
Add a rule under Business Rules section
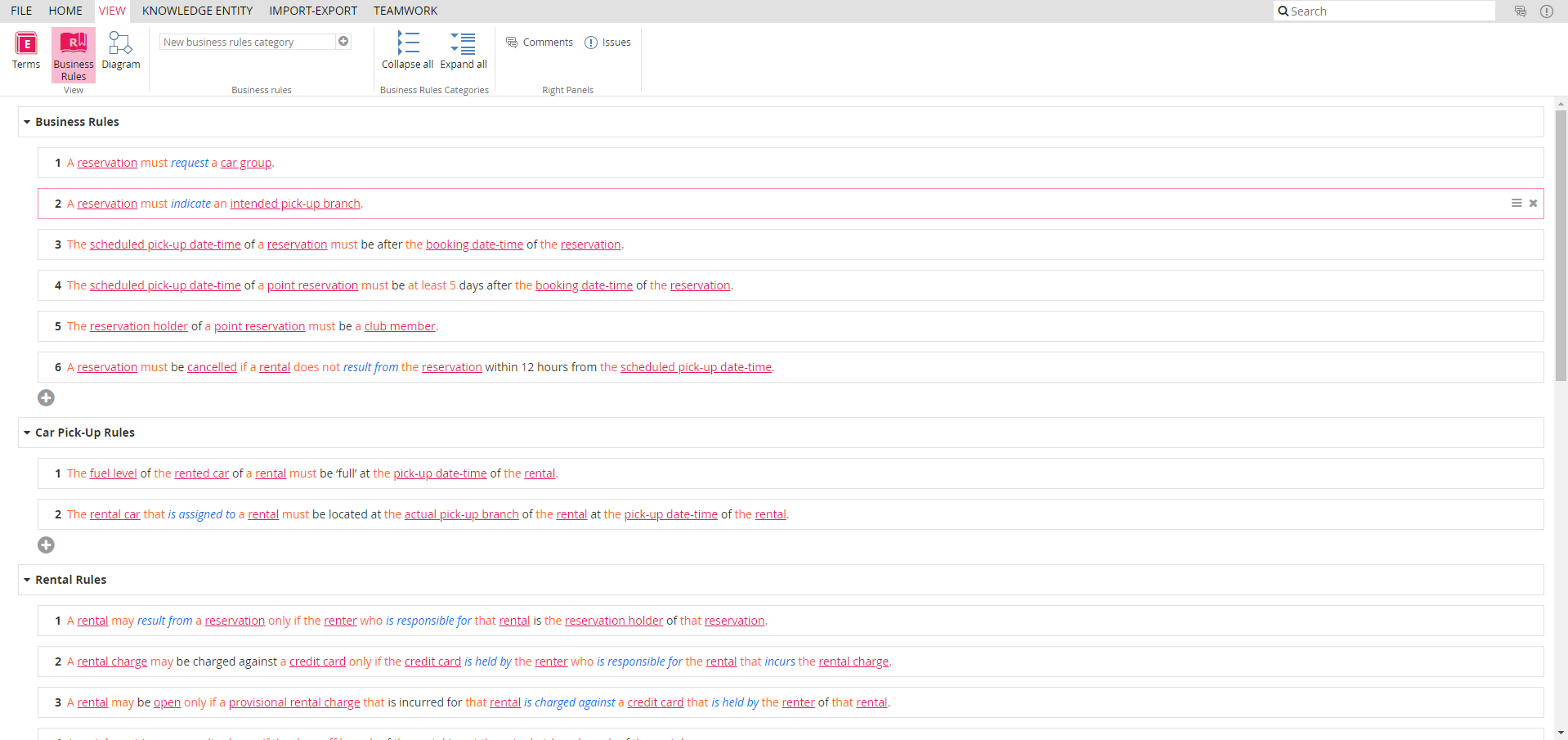pyautogui.click(x=47, y=397)
